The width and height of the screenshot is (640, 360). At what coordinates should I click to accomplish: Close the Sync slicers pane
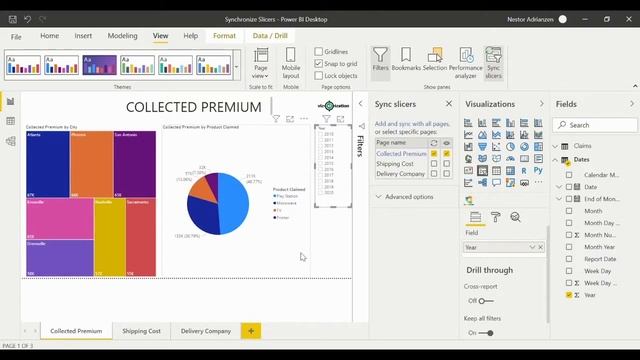tap(449, 104)
